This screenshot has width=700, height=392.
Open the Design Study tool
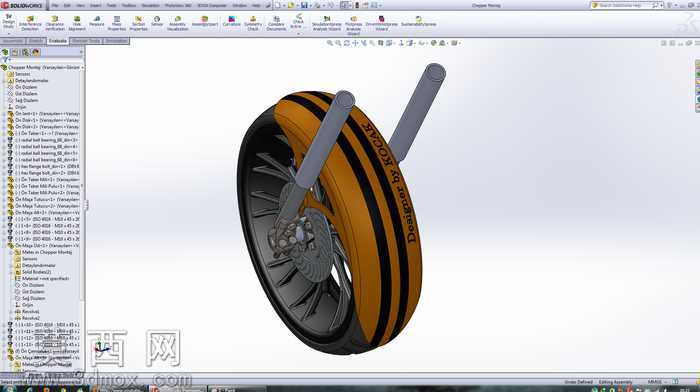8,22
